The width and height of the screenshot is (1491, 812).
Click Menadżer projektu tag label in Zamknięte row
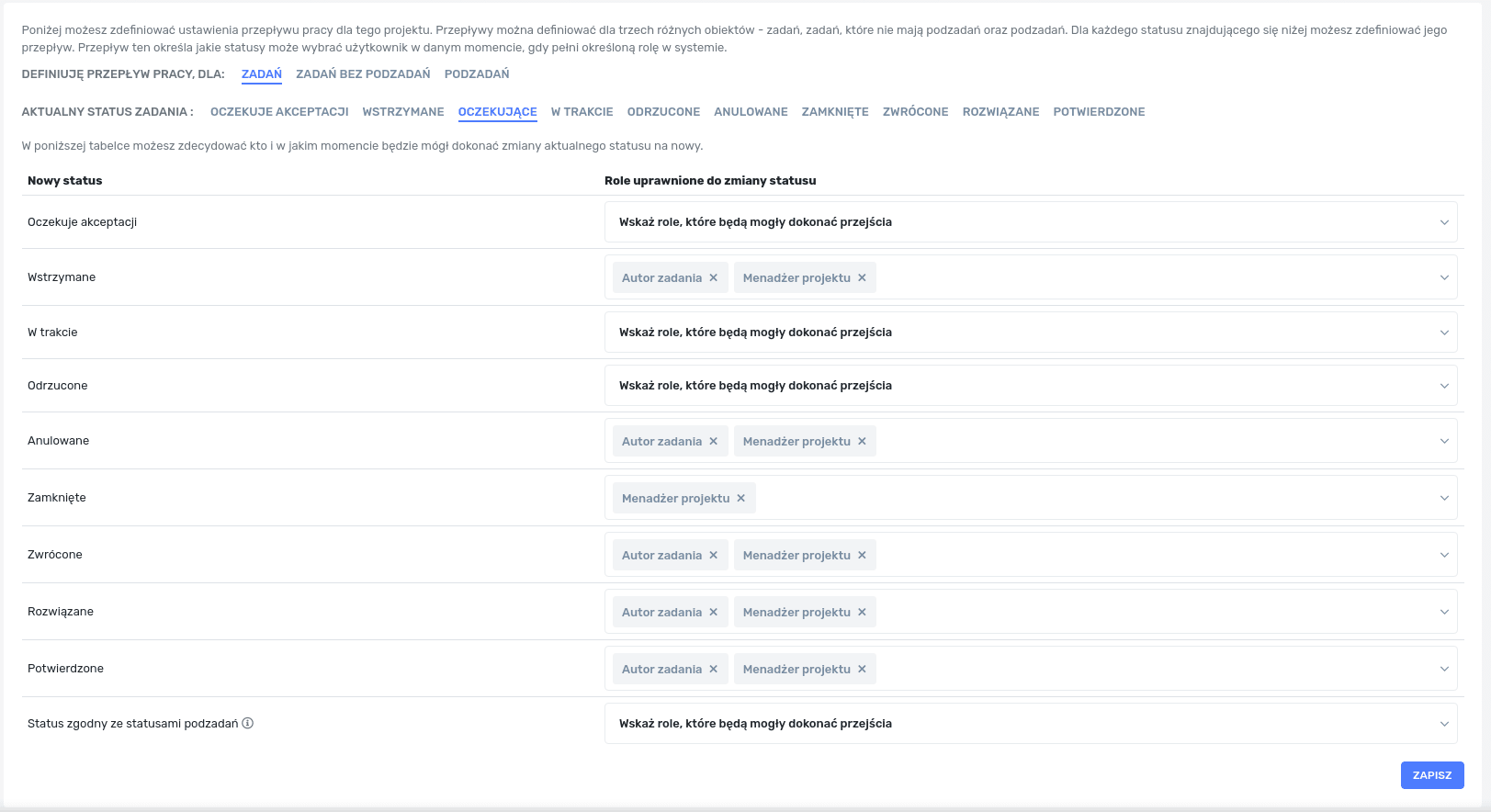coord(675,498)
